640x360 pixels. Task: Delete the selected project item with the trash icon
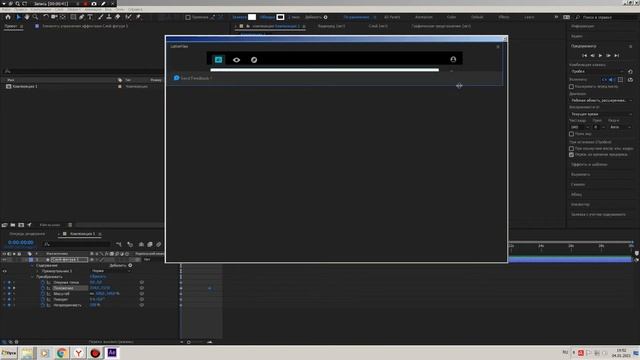click(x=70, y=225)
